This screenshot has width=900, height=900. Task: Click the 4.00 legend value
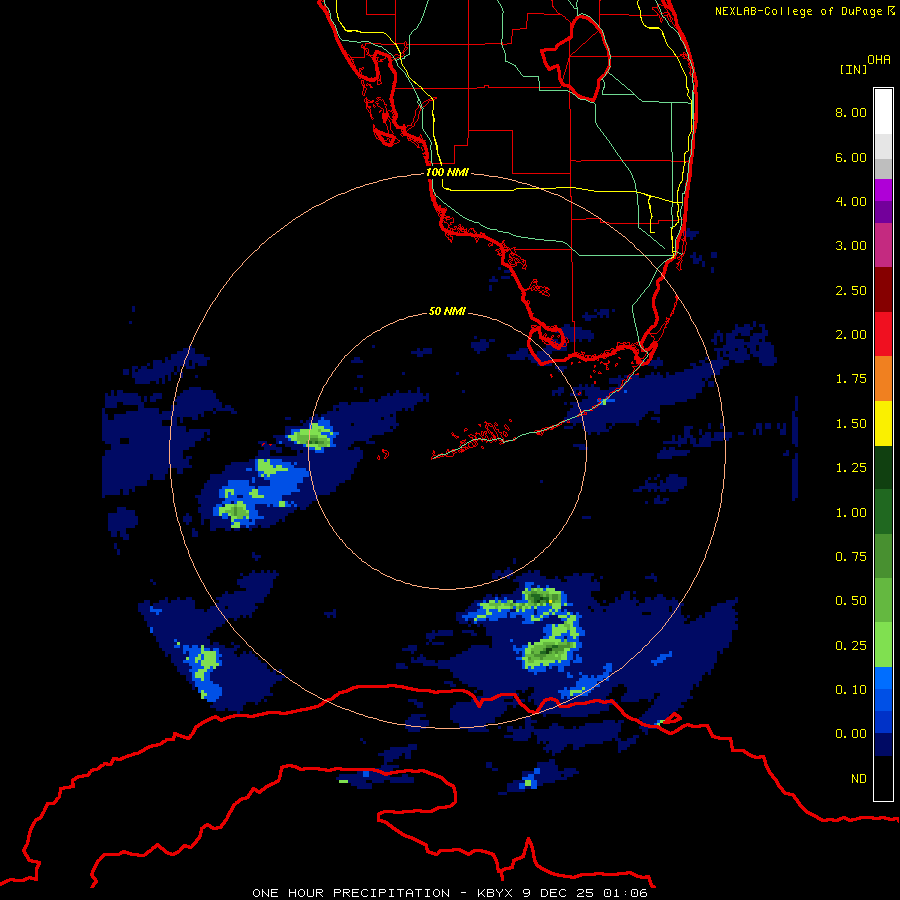(851, 201)
